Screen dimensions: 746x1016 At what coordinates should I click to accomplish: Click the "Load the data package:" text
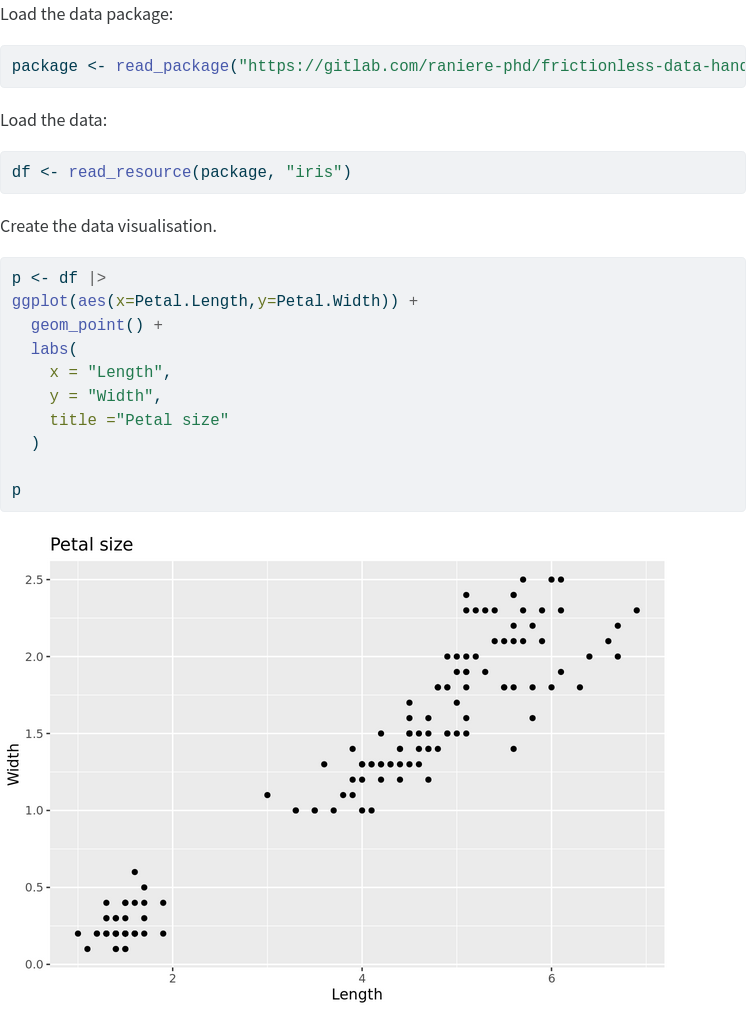click(x=87, y=14)
